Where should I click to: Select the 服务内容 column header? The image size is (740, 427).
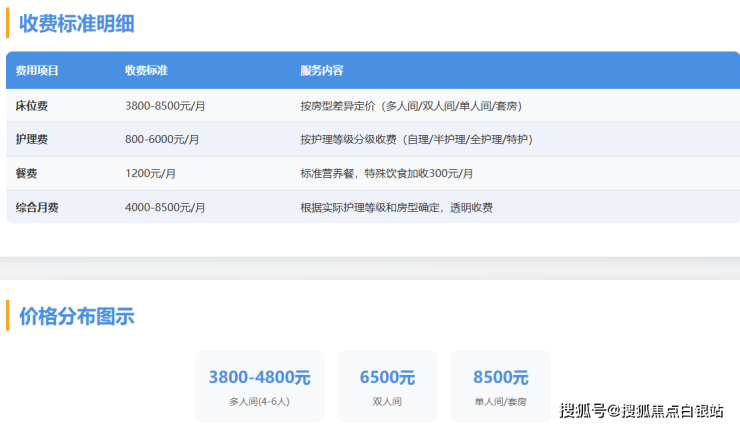click(x=322, y=71)
